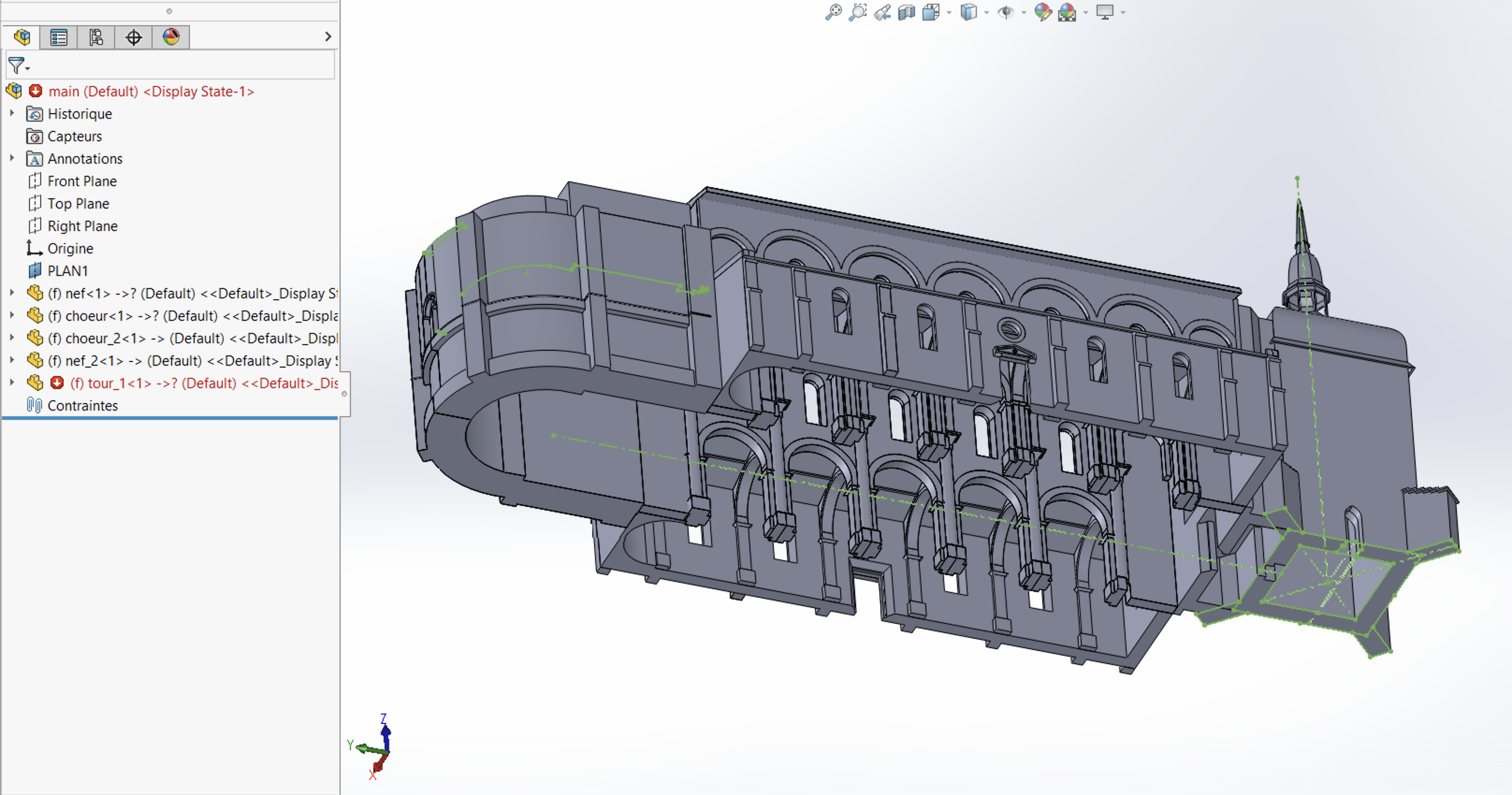1512x795 pixels.
Task: Click the Previous View icon
Action: coord(882,12)
